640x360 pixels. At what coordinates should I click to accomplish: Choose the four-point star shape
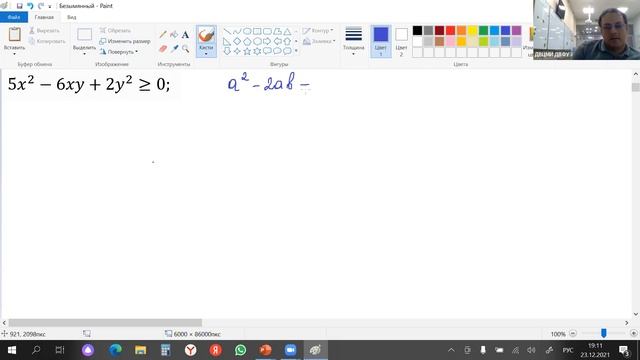[237, 51]
